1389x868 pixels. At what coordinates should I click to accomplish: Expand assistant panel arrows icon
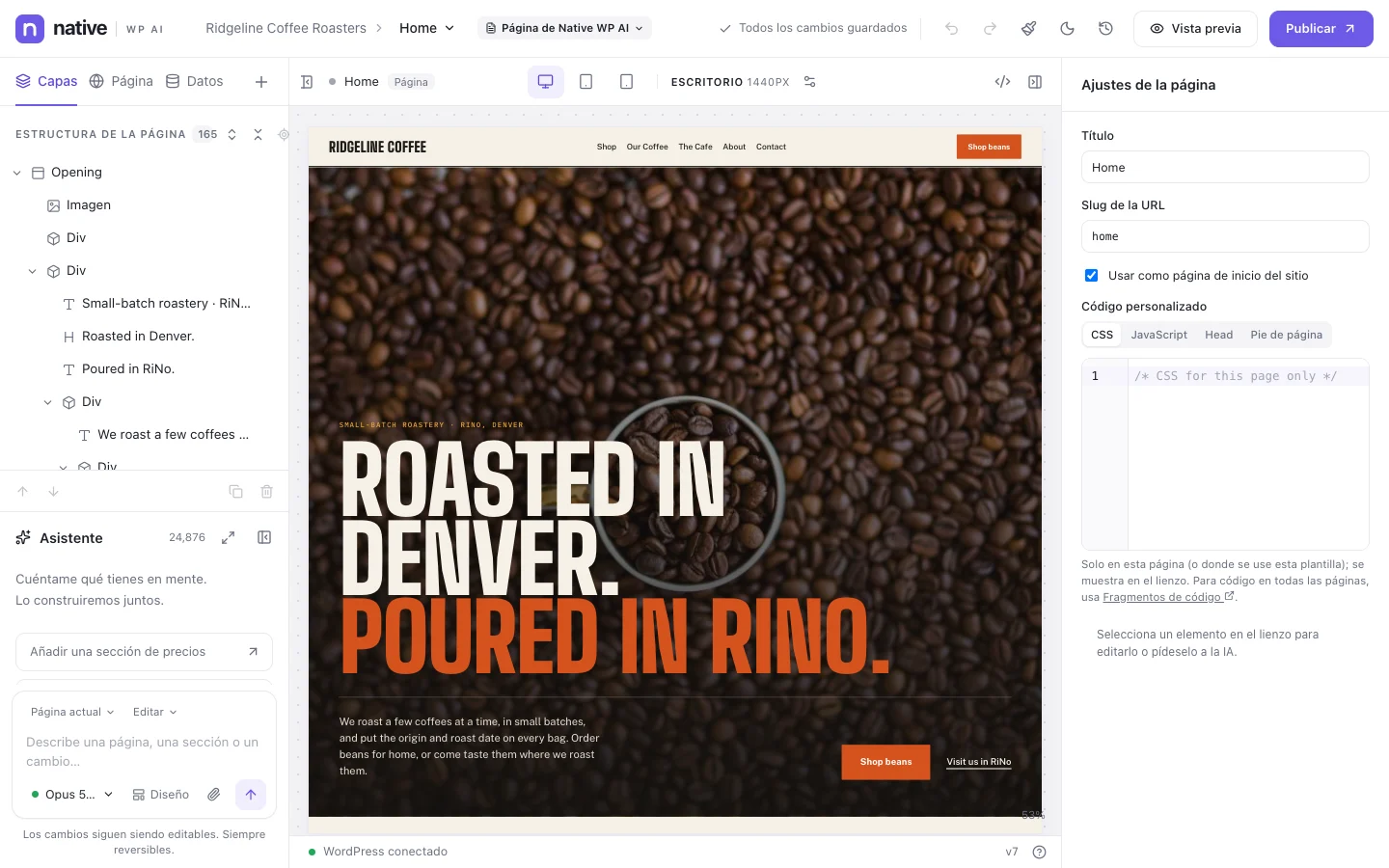229,538
